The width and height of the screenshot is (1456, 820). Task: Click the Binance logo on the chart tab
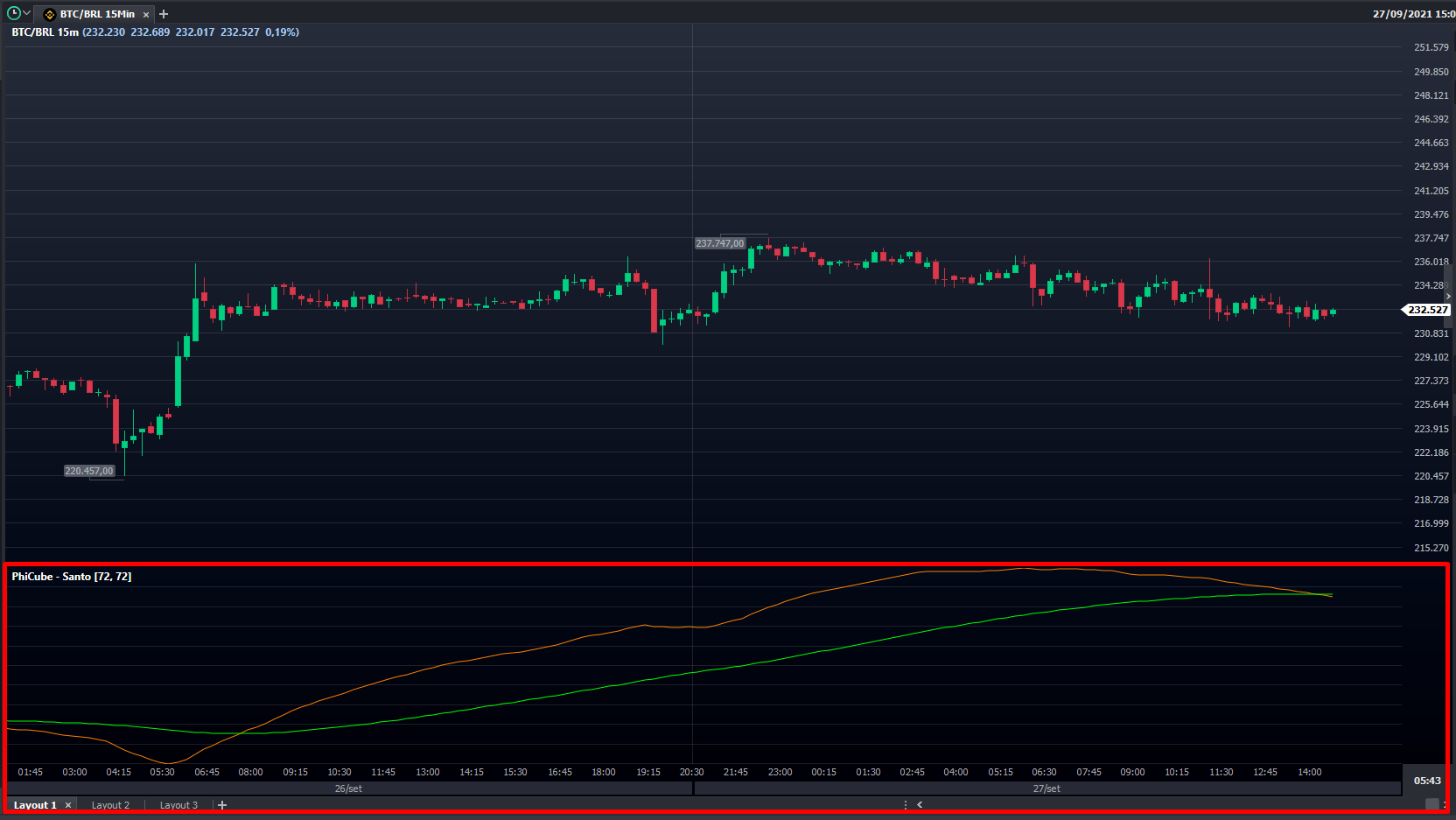(50, 14)
